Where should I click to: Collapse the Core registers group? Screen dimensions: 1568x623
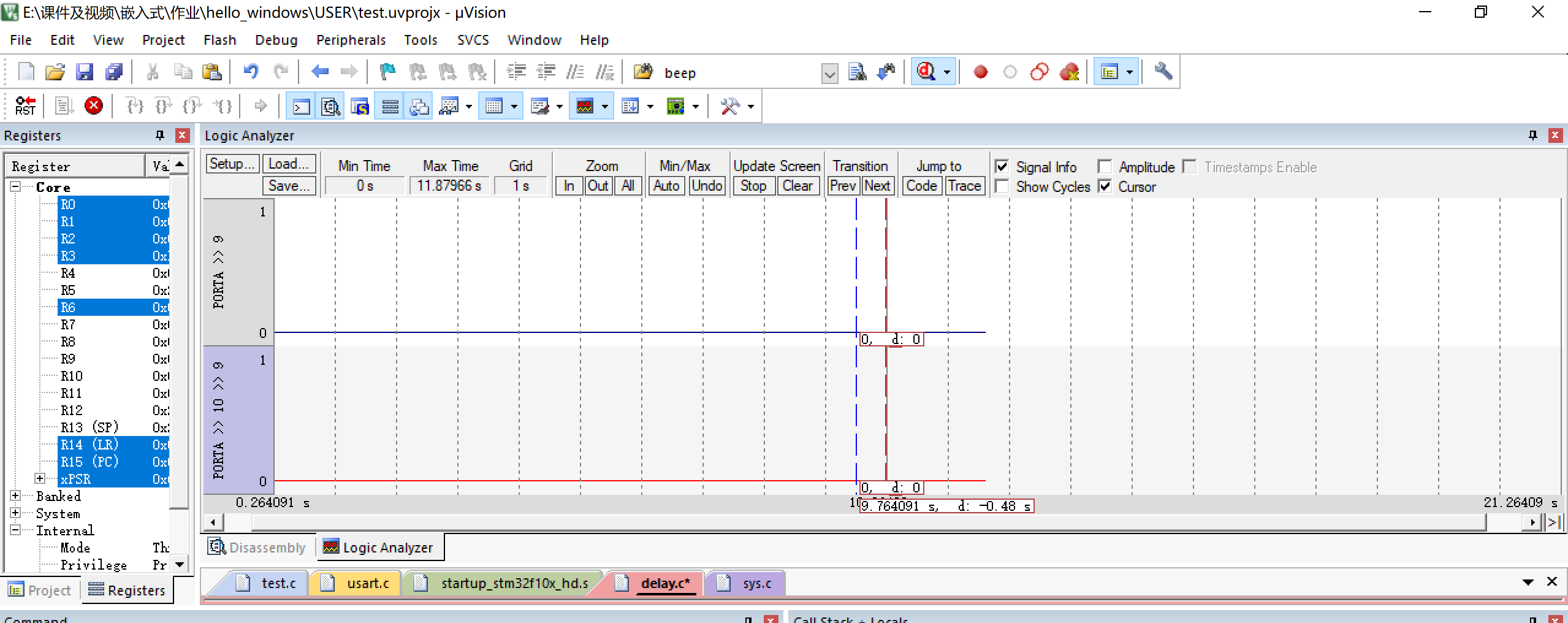coord(17,187)
